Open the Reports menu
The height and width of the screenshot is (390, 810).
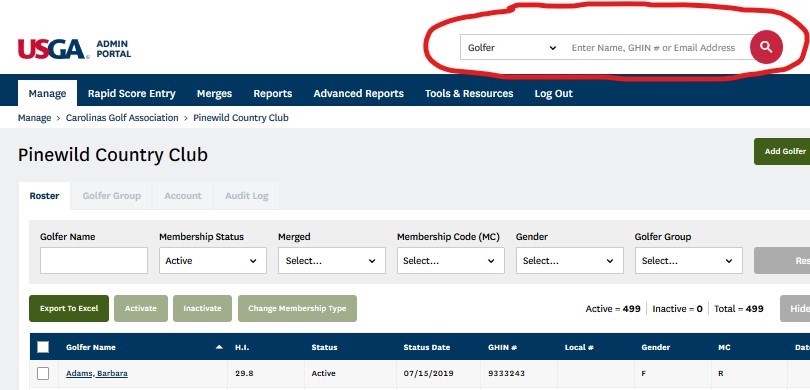273,93
